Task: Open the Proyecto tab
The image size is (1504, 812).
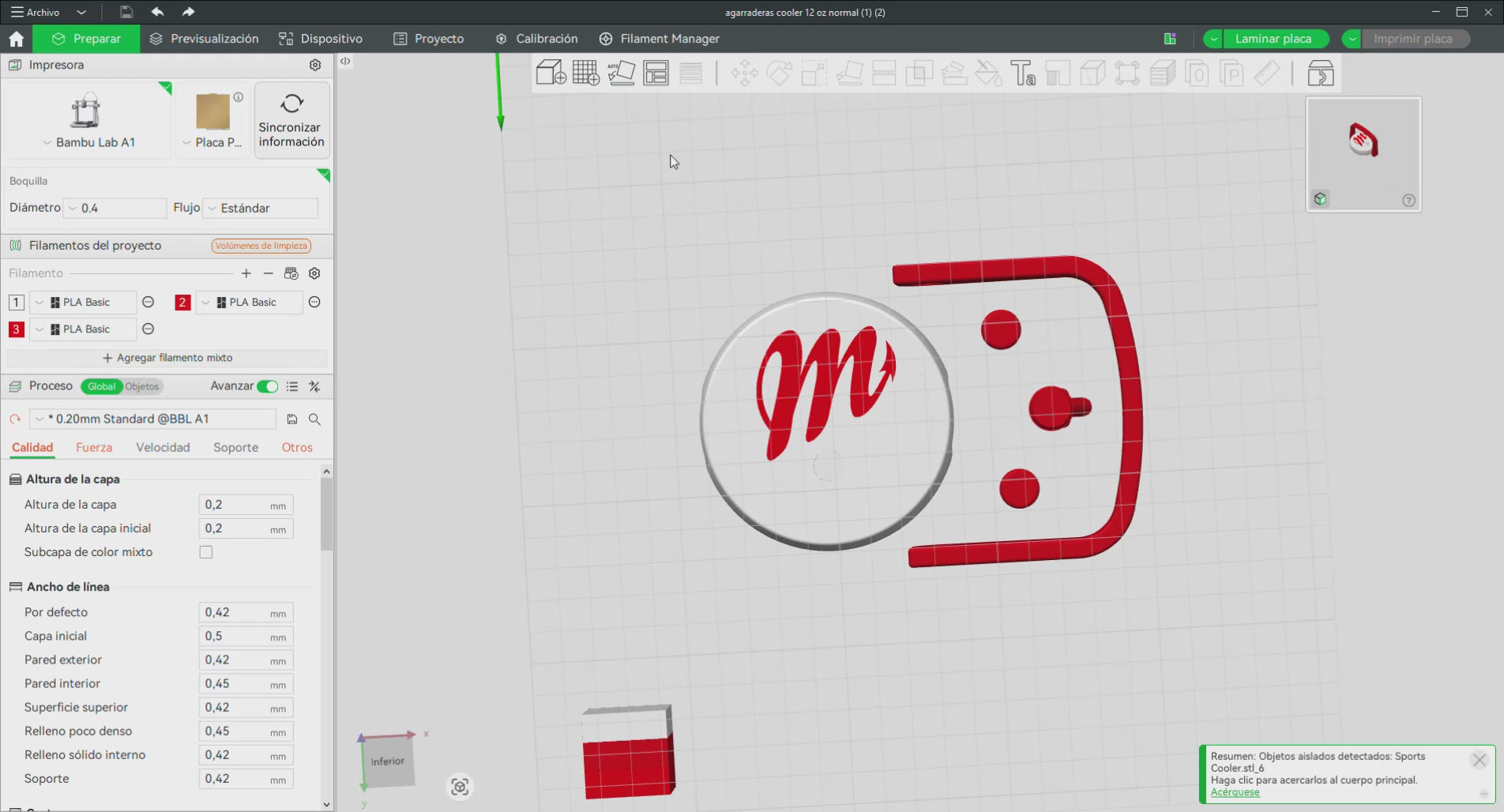Action: click(429, 39)
